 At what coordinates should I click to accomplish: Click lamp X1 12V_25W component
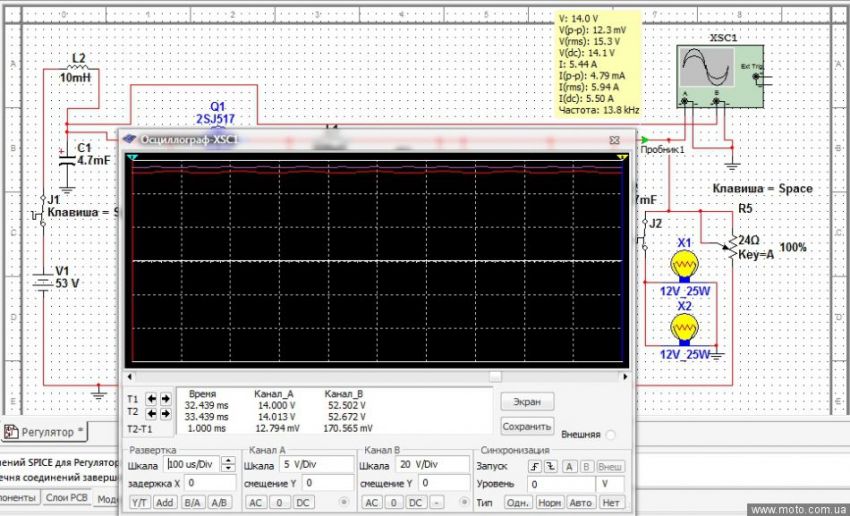[684, 264]
